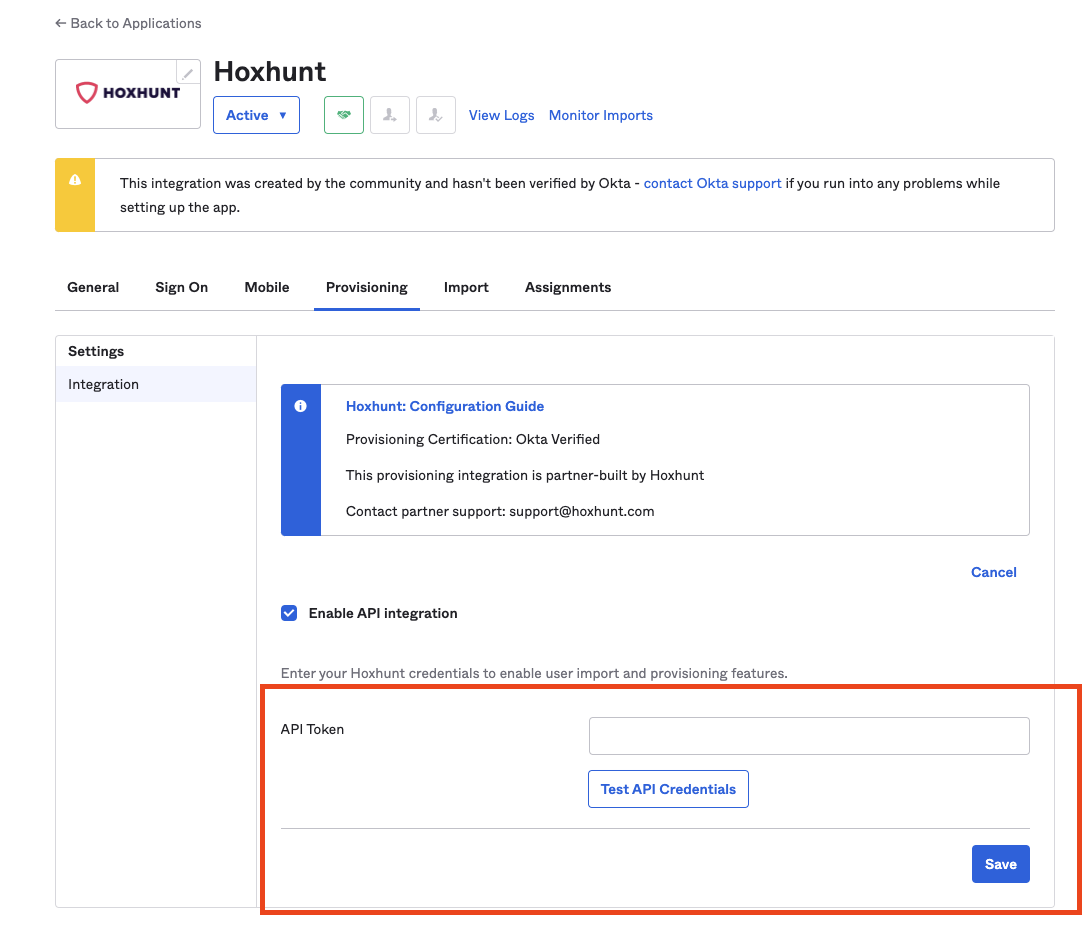This screenshot has width=1091, height=941.
Task: Go to the Import tab
Action: [x=466, y=287]
